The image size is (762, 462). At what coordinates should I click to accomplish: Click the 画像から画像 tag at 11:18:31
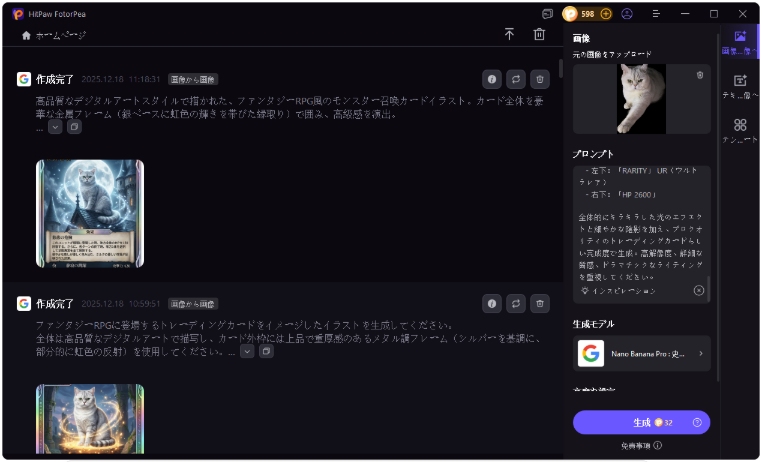pyautogui.click(x=193, y=79)
